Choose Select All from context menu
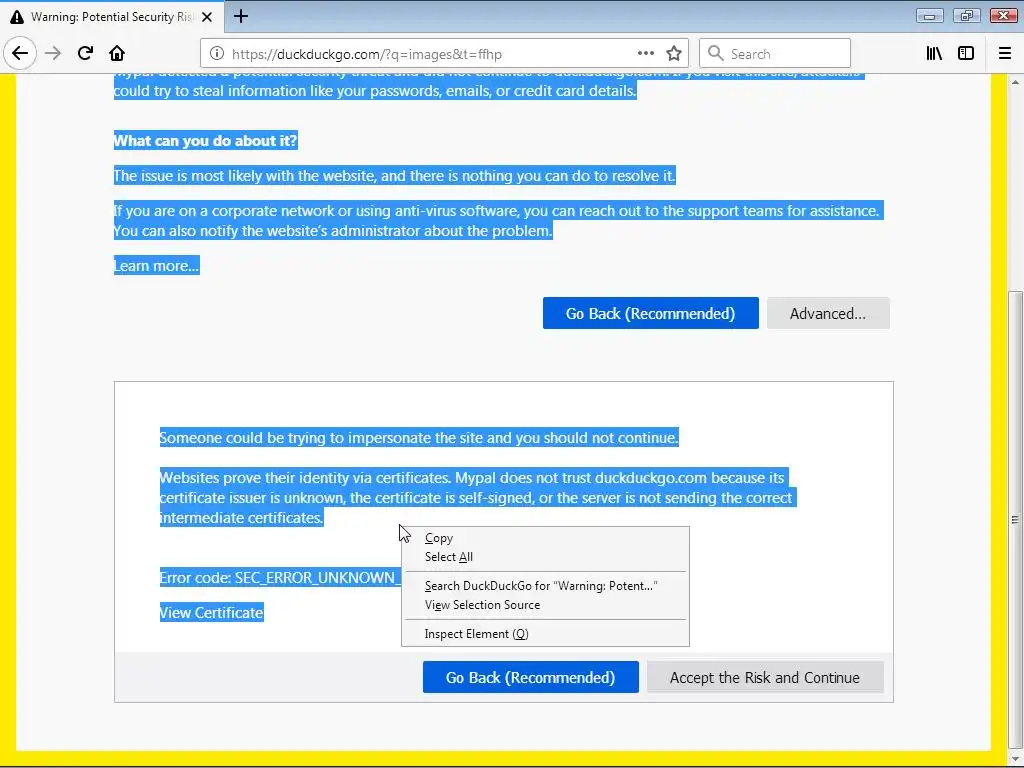Screen dimensions: 1024x768 pyautogui.click(x=449, y=557)
